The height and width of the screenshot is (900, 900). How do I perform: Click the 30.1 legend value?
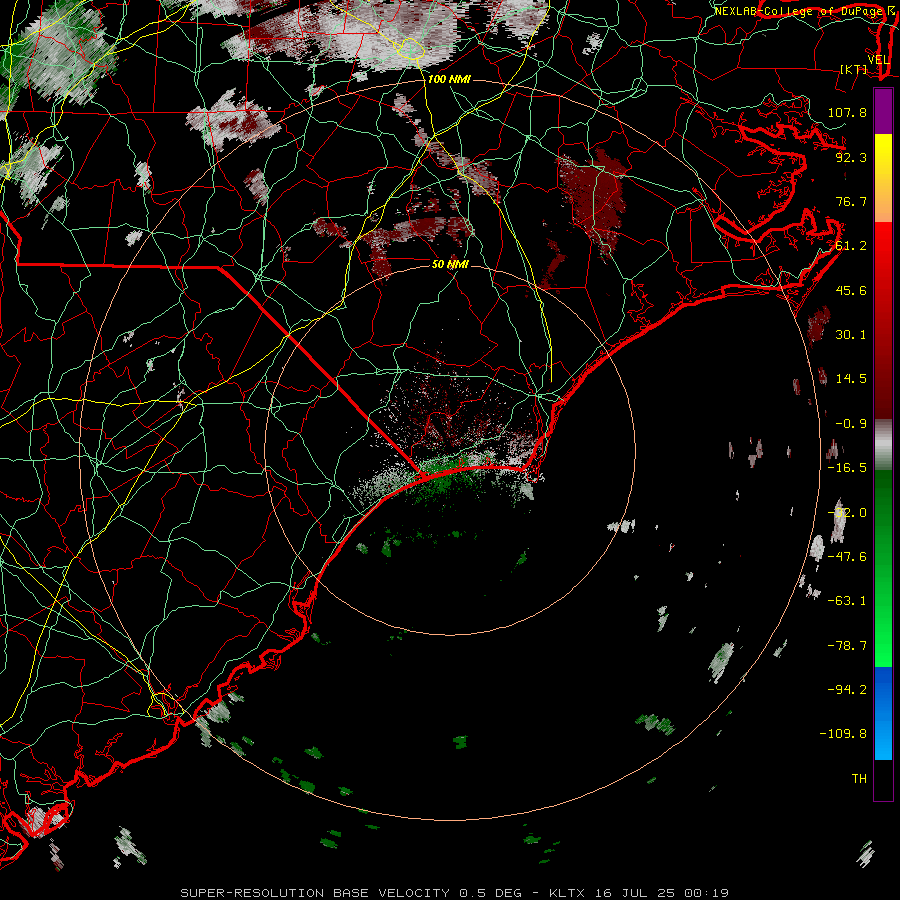click(x=851, y=335)
